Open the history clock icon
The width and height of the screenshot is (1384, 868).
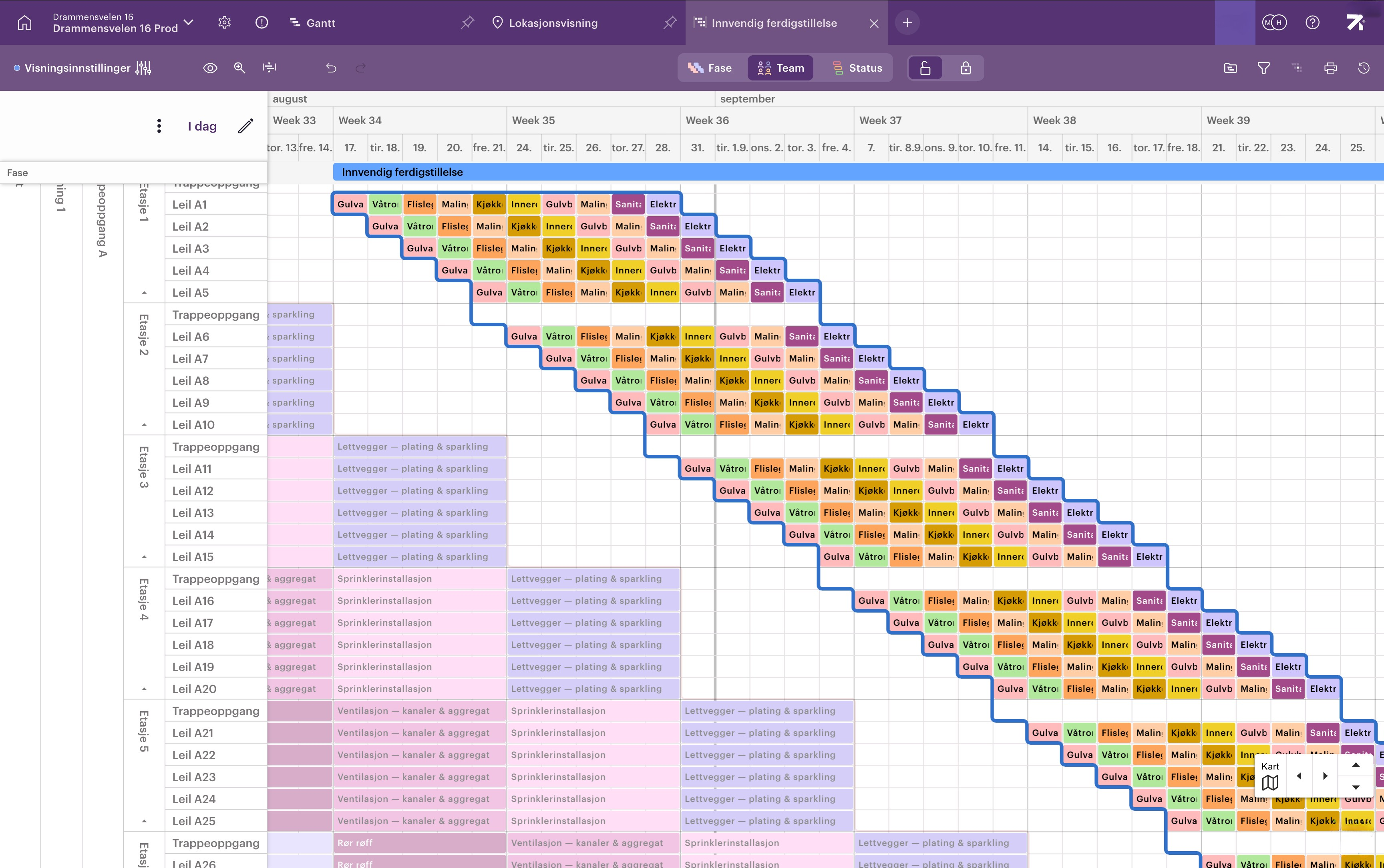point(1364,68)
